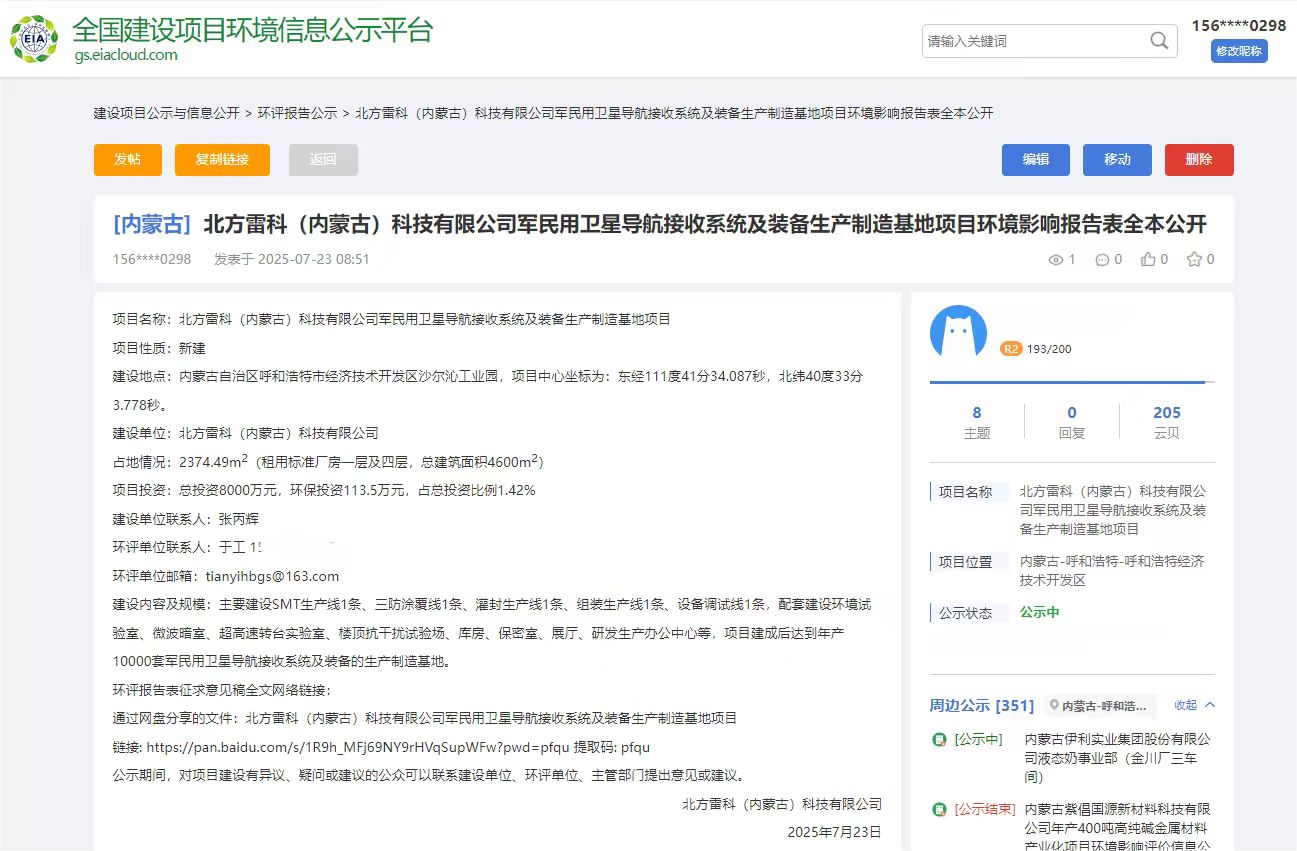Click the username 156****0298 at top right
This screenshot has height=851, width=1297.
(x=1239, y=25)
